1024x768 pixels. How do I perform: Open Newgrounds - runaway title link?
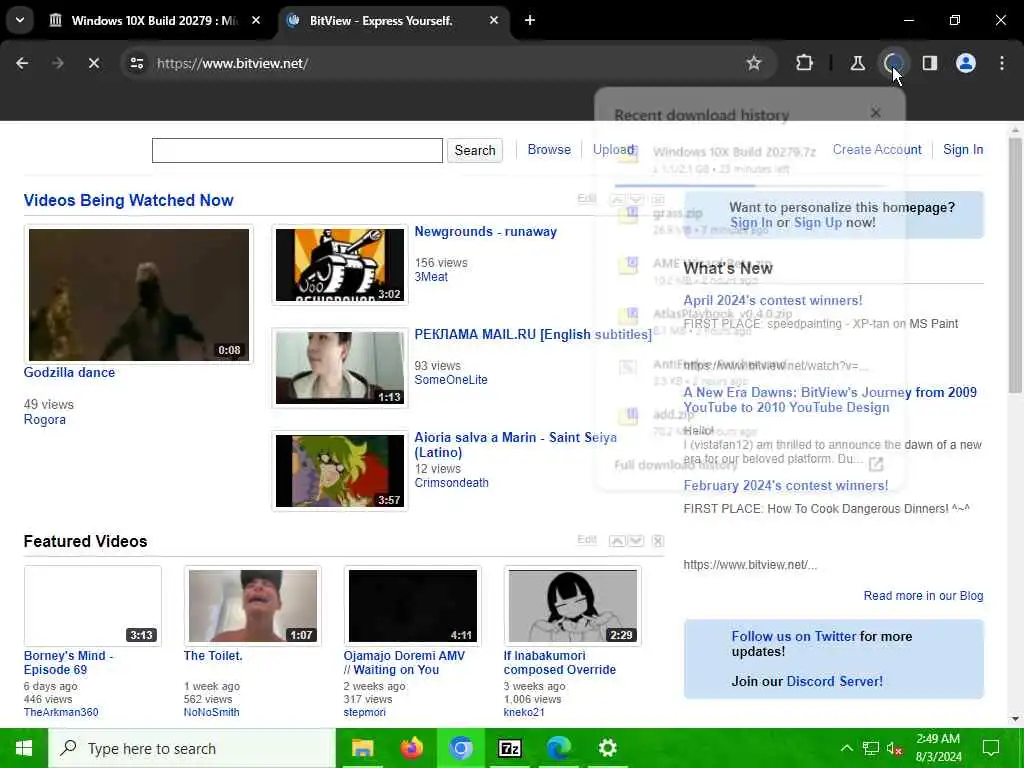[x=486, y=231]
